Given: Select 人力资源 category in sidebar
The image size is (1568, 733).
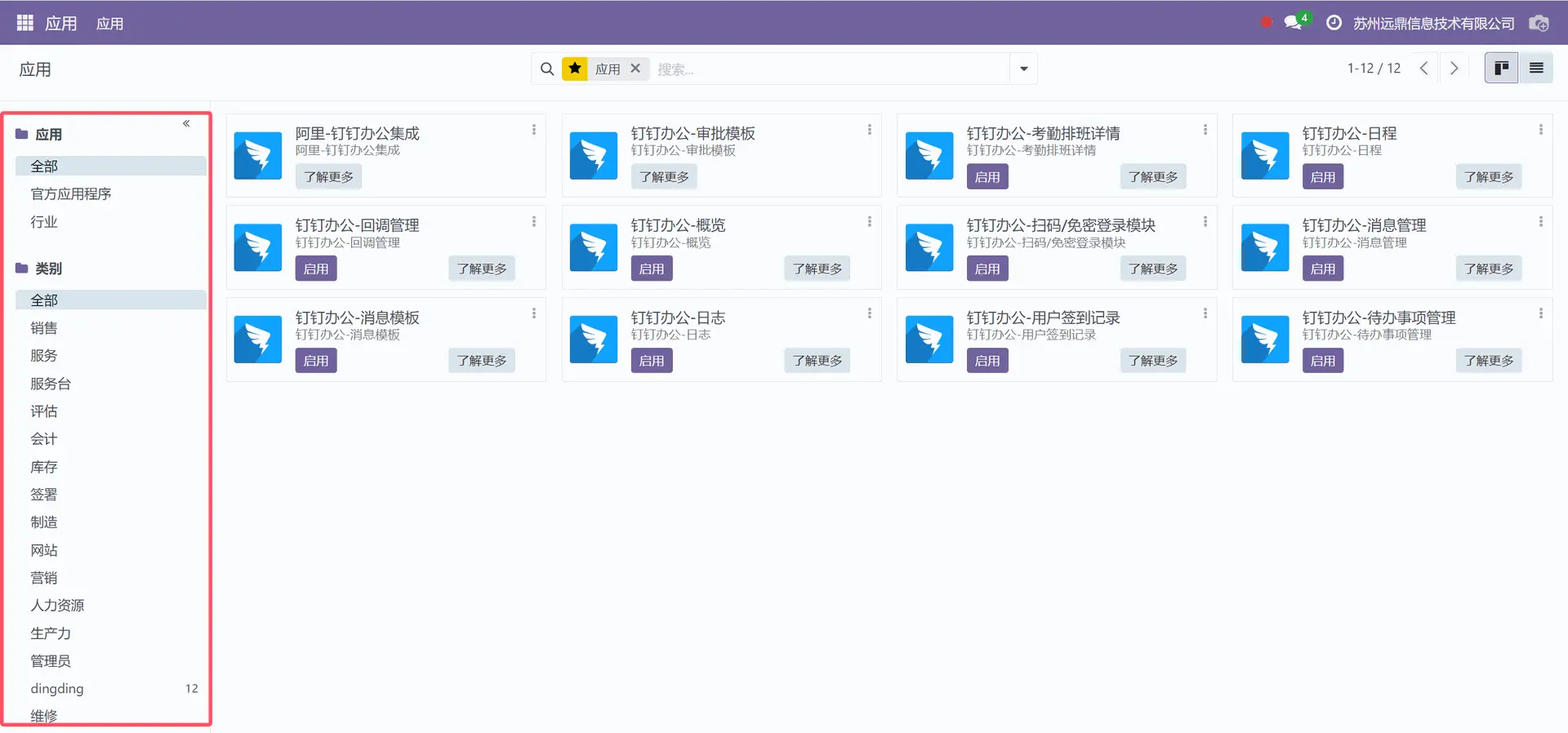Looking at the screenshot, I should point(57,606).
